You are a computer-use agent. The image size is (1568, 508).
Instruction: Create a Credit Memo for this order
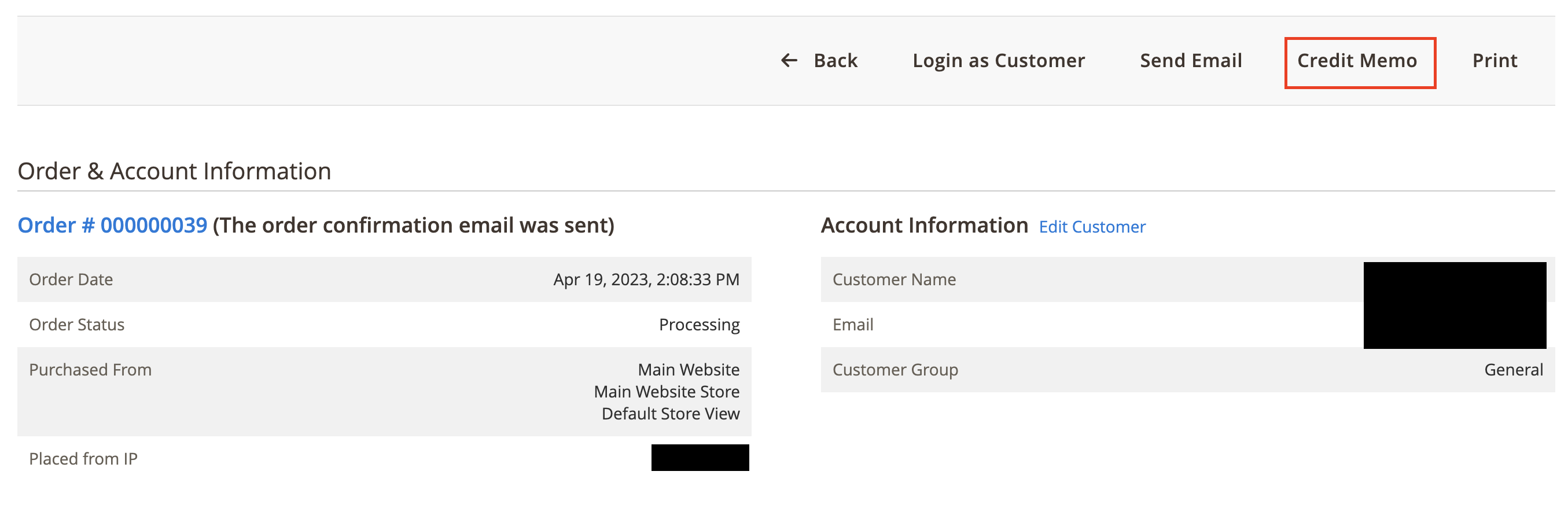tap(1357, 60)
